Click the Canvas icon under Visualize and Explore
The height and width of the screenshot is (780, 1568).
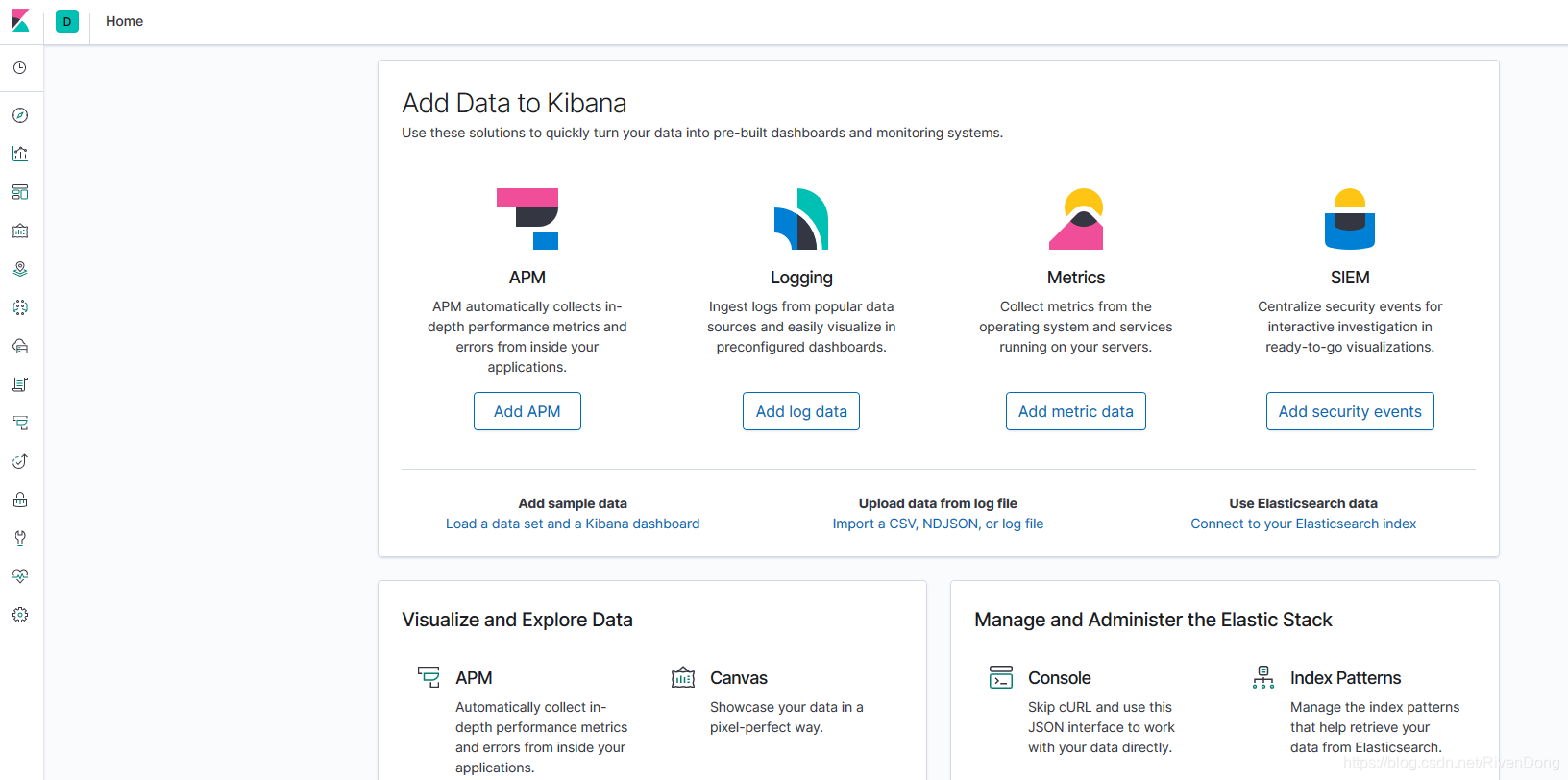[683, 677]
